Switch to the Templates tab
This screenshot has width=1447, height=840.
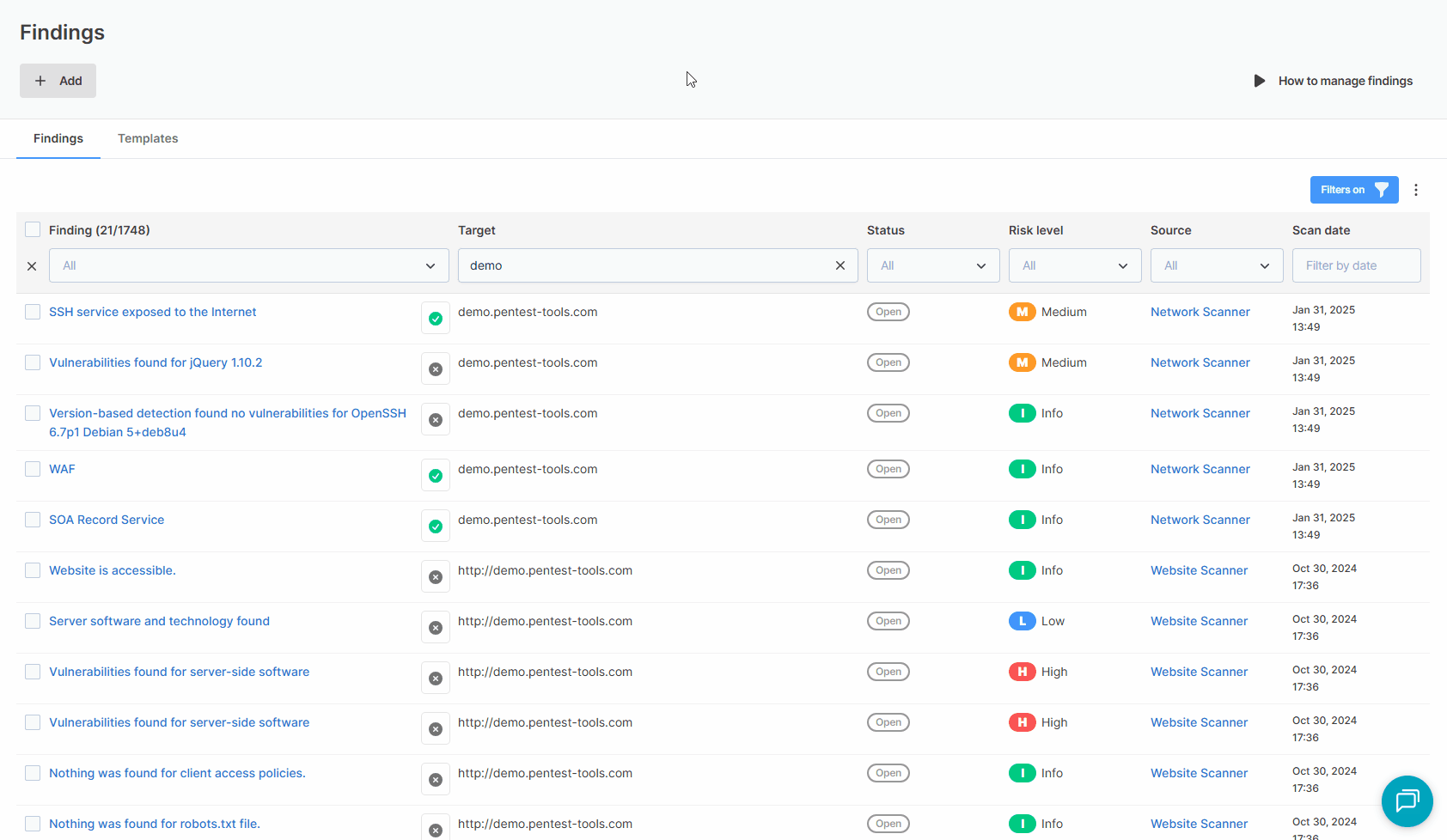coord(148,138)
